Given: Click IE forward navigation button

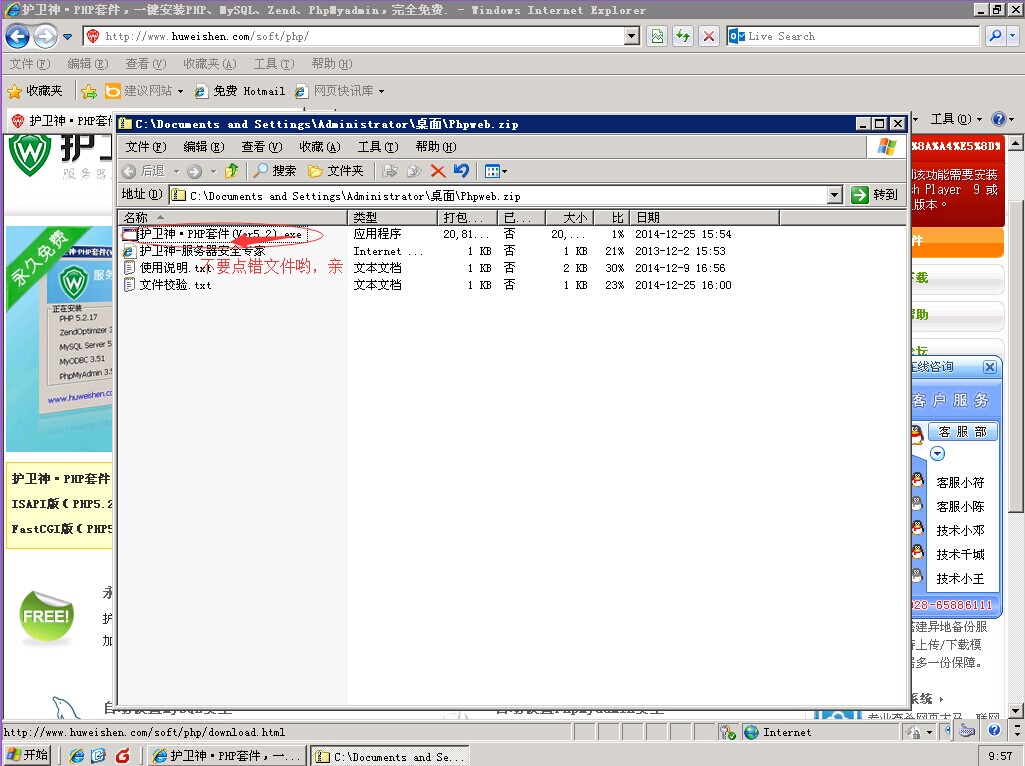Looking at the screenshot, I should point(45,37).
